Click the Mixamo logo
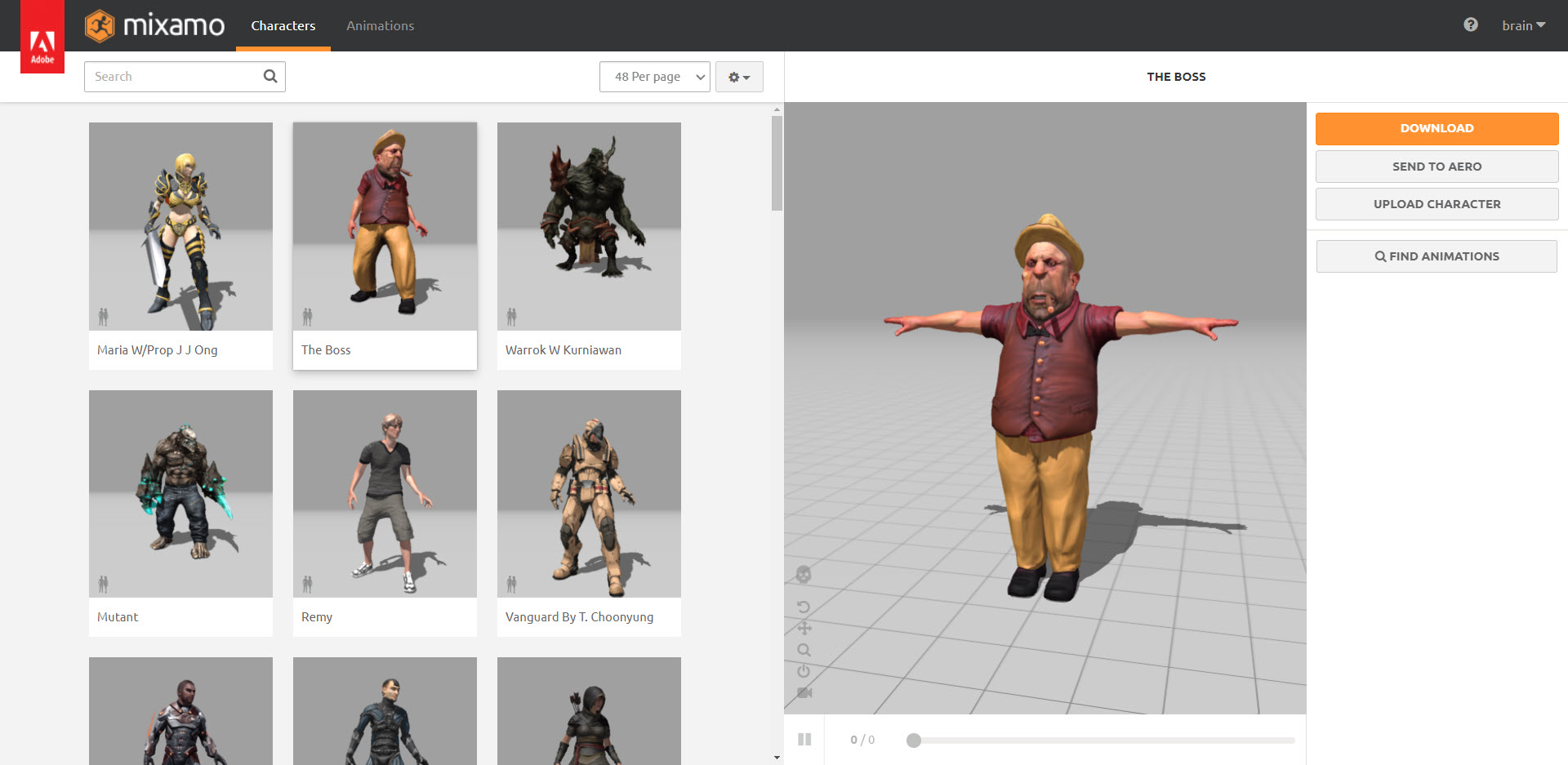The height and width of the screenshot is (765, 1568). click(x=154, y=26)
